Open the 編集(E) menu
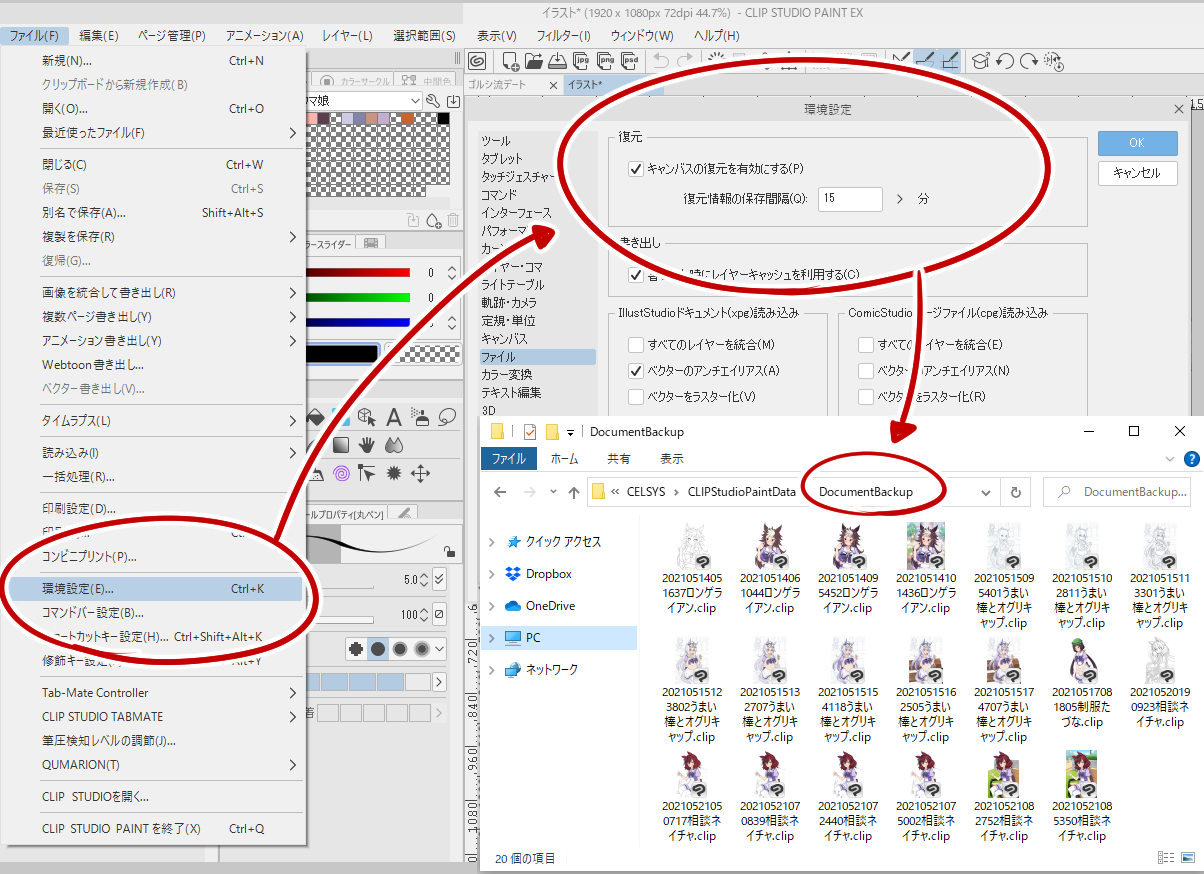Viewport: 1204px width, 874px height. 98,36
